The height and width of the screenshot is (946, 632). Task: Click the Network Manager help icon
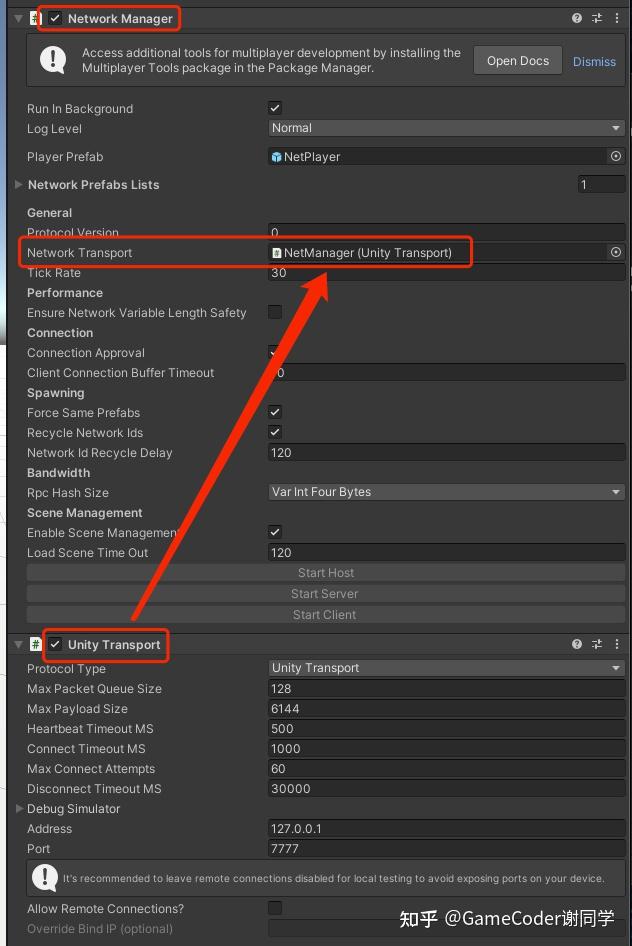click(x=577, y=17)
